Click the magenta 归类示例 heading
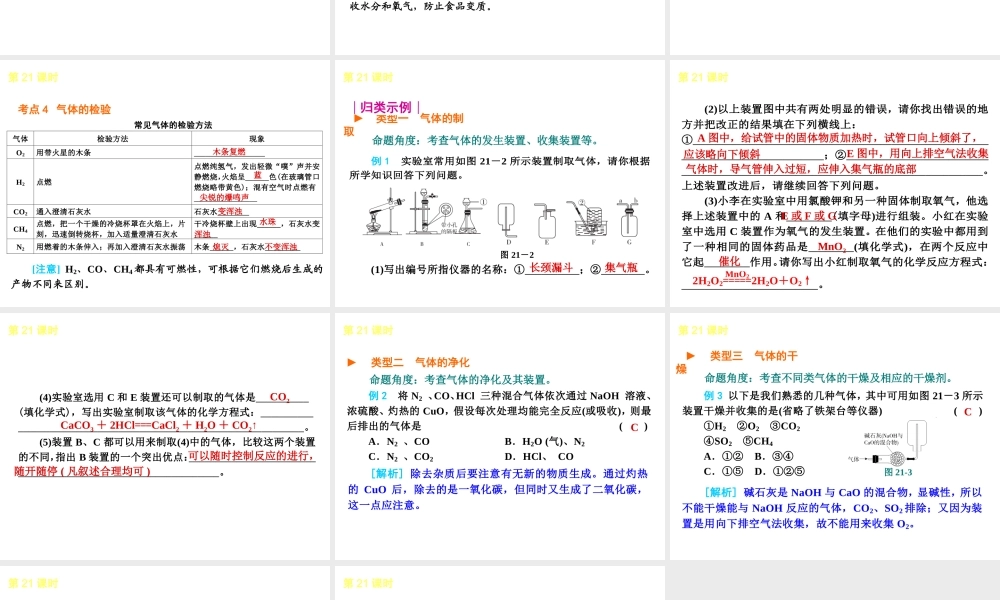The height and width of the screenshot is (600, 1000). click(x=386, y=107)
